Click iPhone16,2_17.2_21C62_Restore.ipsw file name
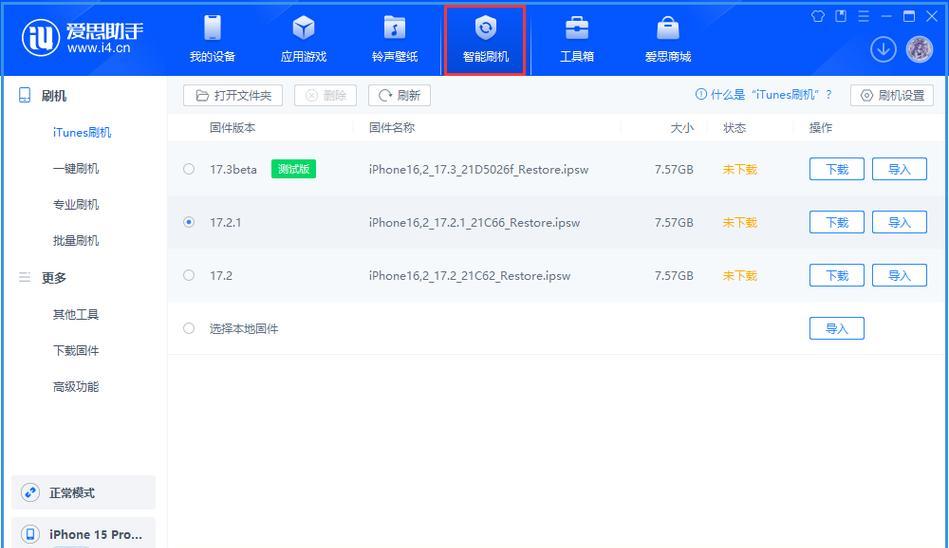This screenshot has width=949, height=548. (470, 276)
